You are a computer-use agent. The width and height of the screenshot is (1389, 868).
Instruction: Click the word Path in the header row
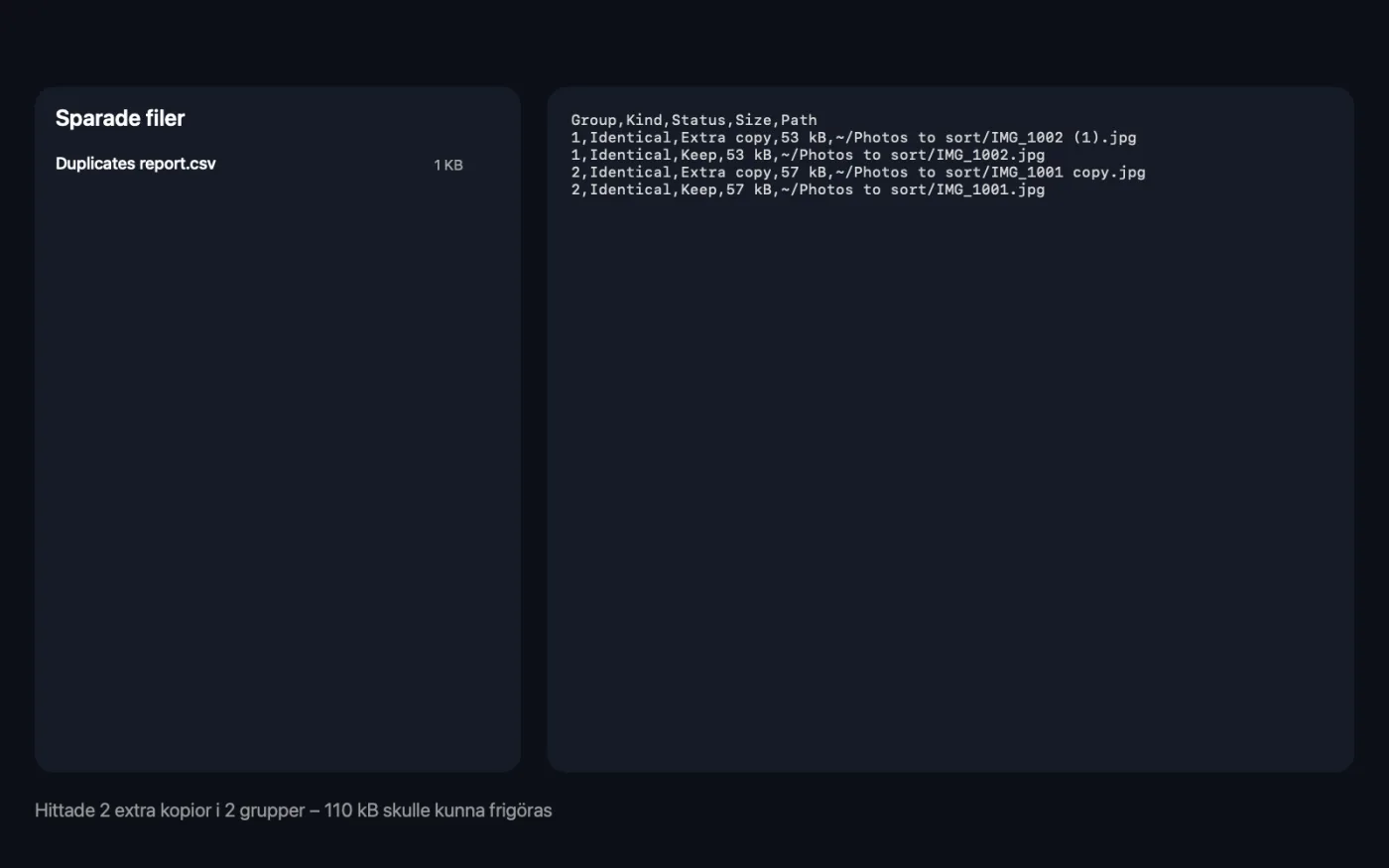(x=799, y=120)
